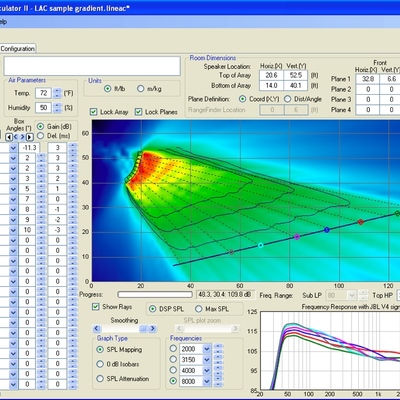Jump to first box using leftmost arrow

coord(9,137)
